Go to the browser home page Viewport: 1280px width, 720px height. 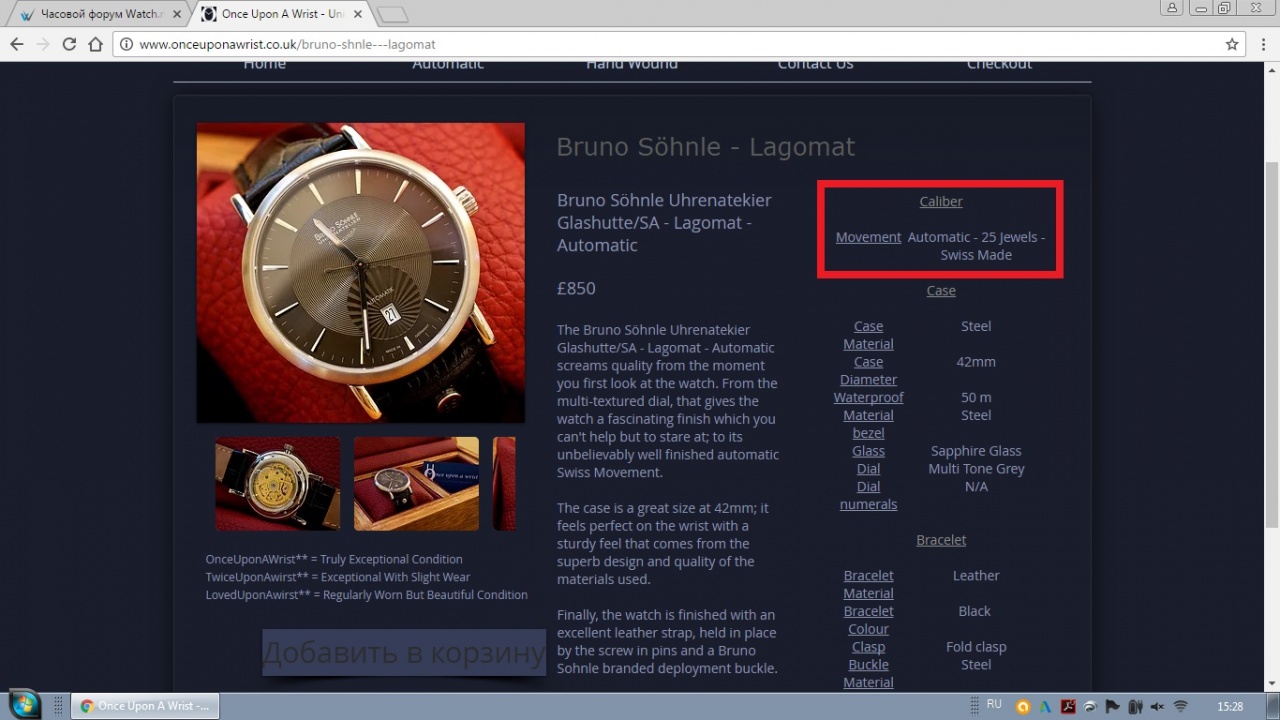(x=95, y=44)
